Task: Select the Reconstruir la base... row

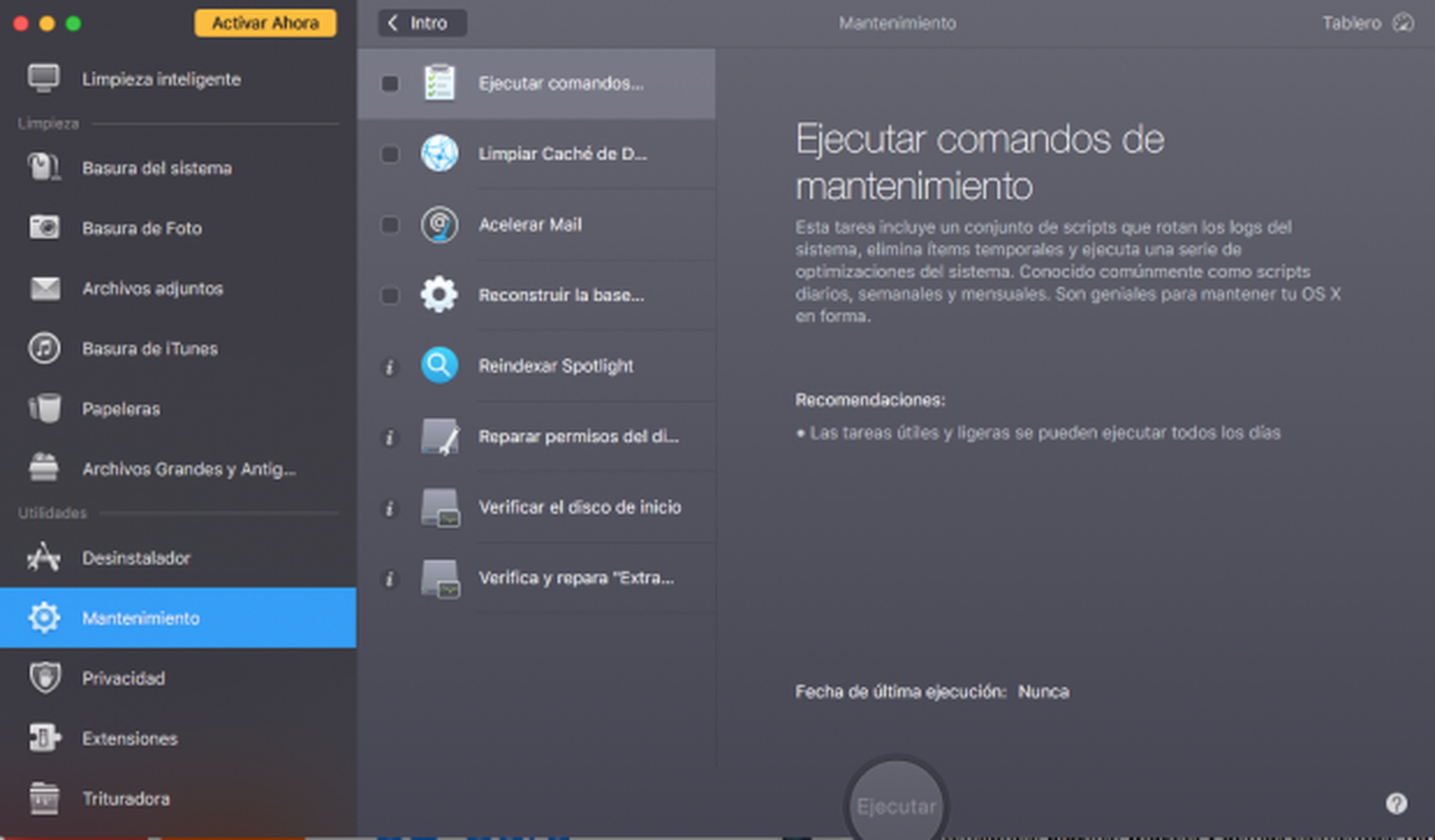Action: click(x=536, y=295)
